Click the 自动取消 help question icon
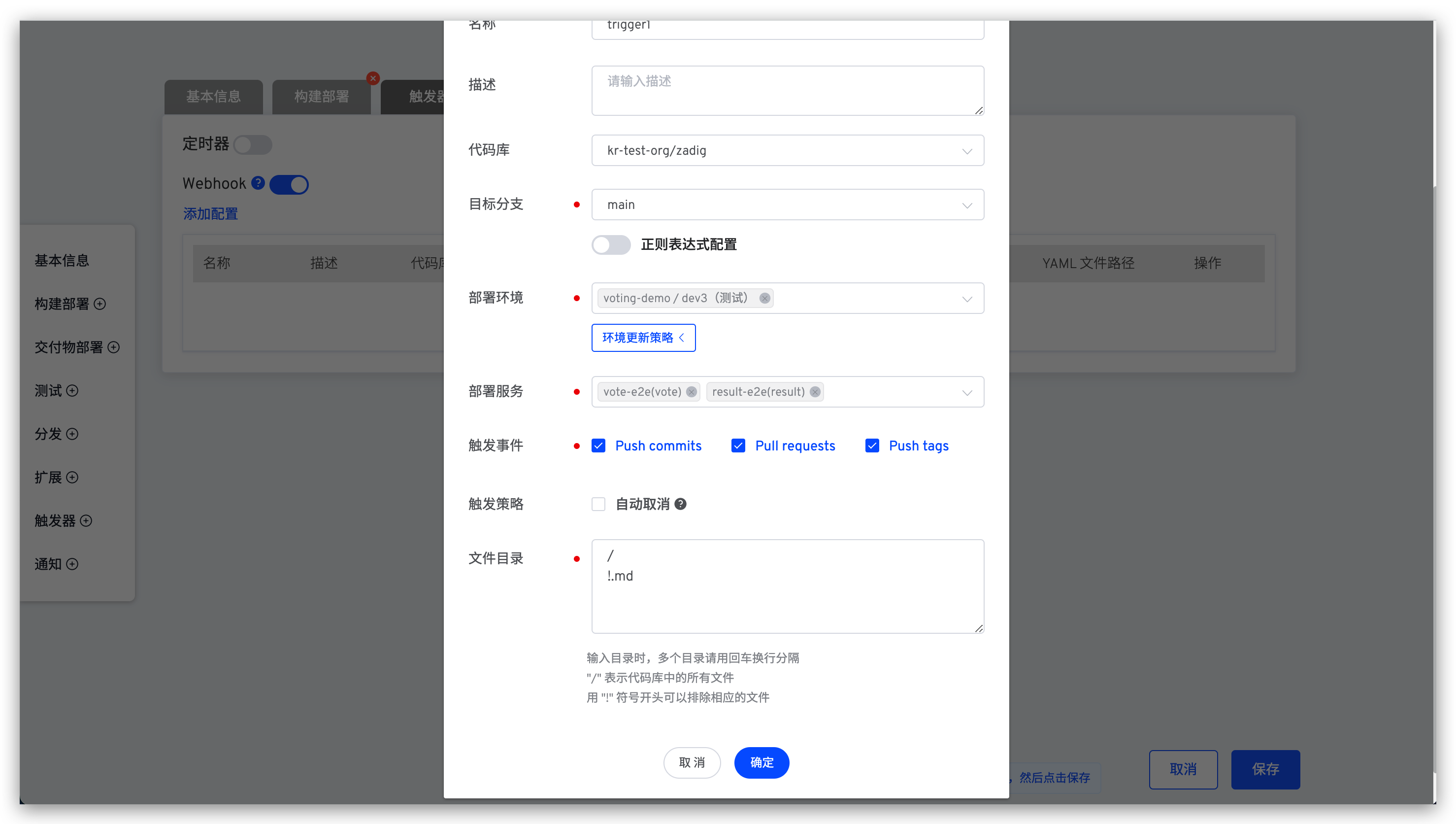 680,504
